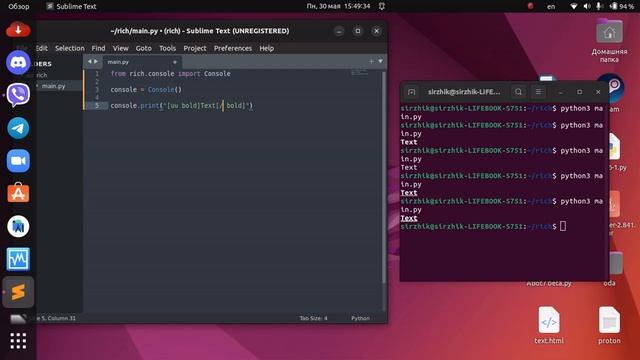Click the line 1 import statement

point(171,74)
